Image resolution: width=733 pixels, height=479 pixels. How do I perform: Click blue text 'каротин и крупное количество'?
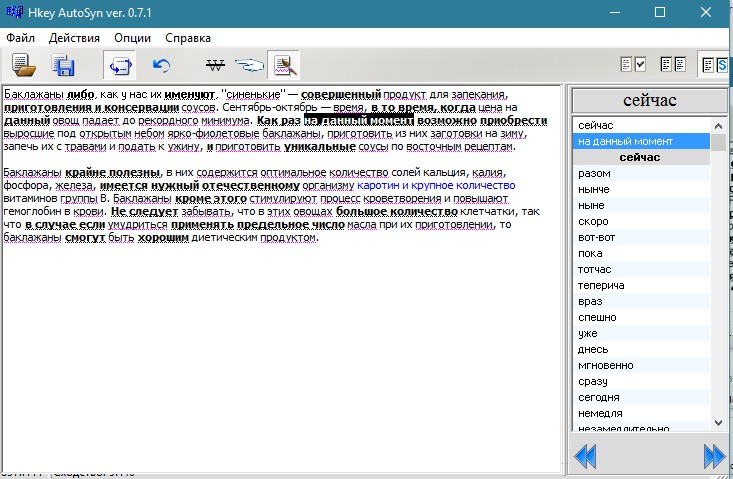436,186
